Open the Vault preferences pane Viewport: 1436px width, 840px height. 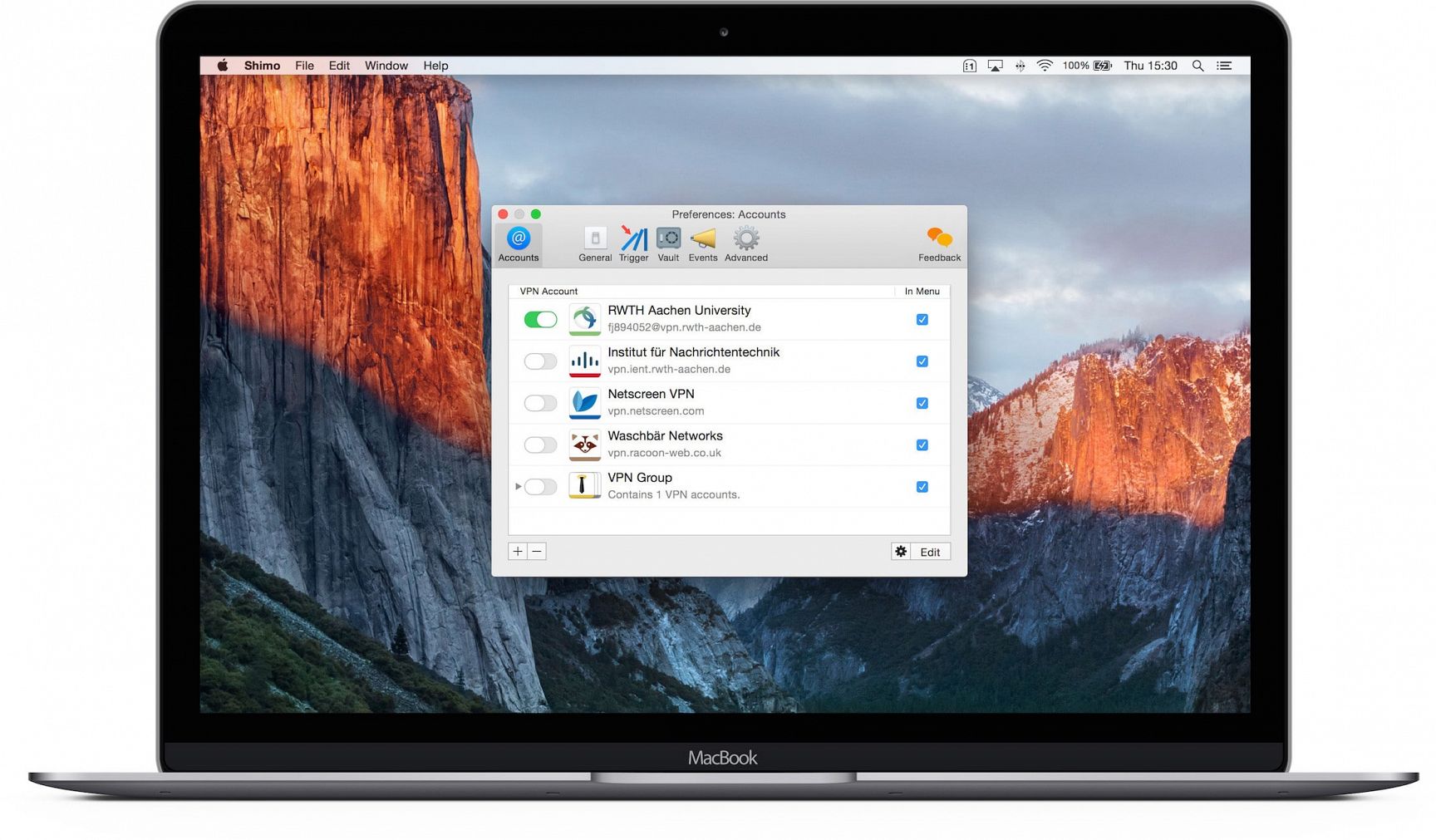pyautogui.click(x=668, y=245)
